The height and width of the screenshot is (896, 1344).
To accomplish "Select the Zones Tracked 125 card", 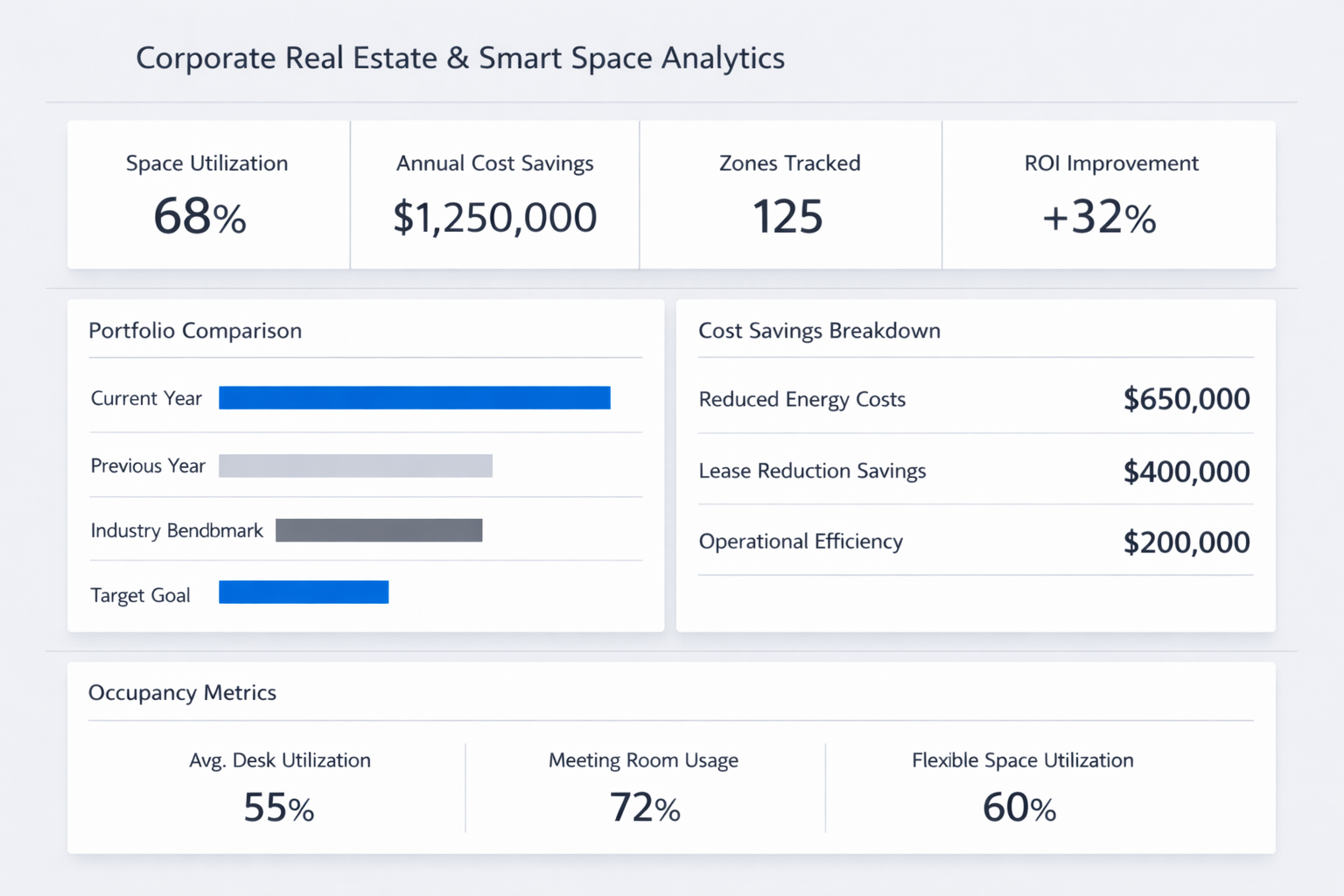I will pyautogui.click(x=789, y=195).
